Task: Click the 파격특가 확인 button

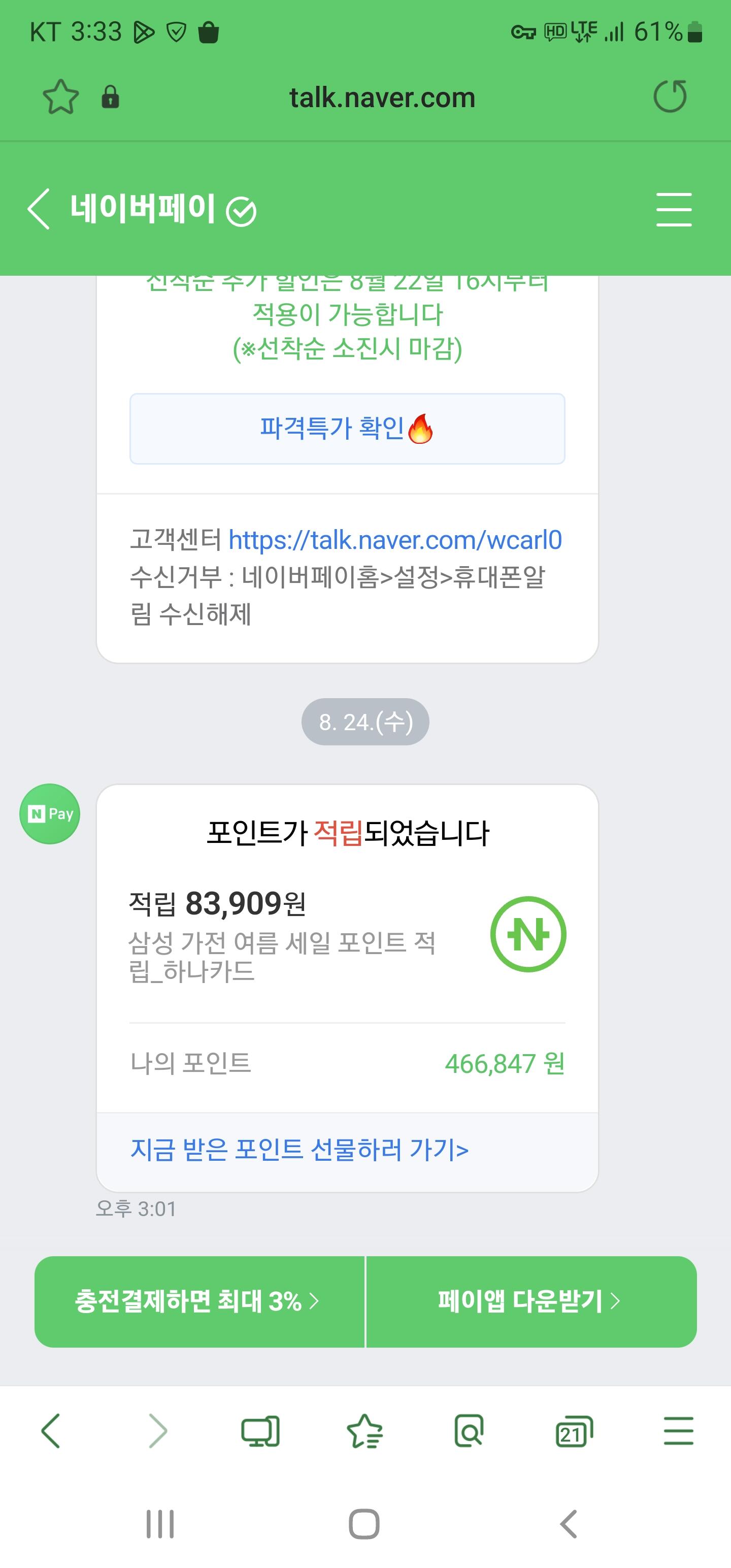Action: click(x=347, y=429)
